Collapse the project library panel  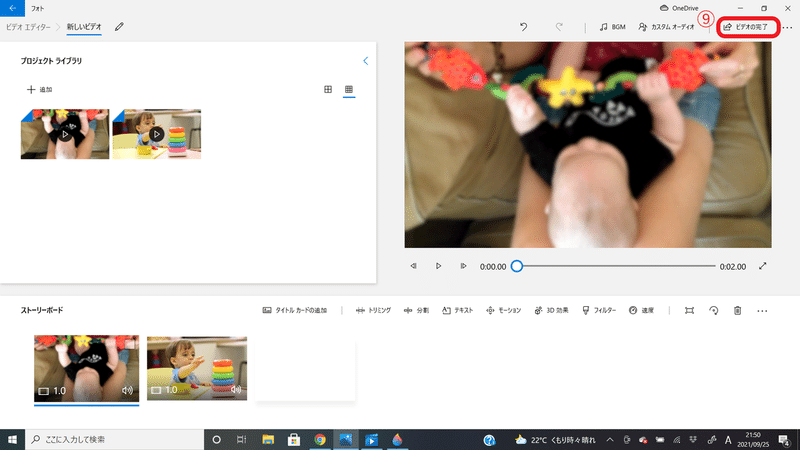click(365, 61)
